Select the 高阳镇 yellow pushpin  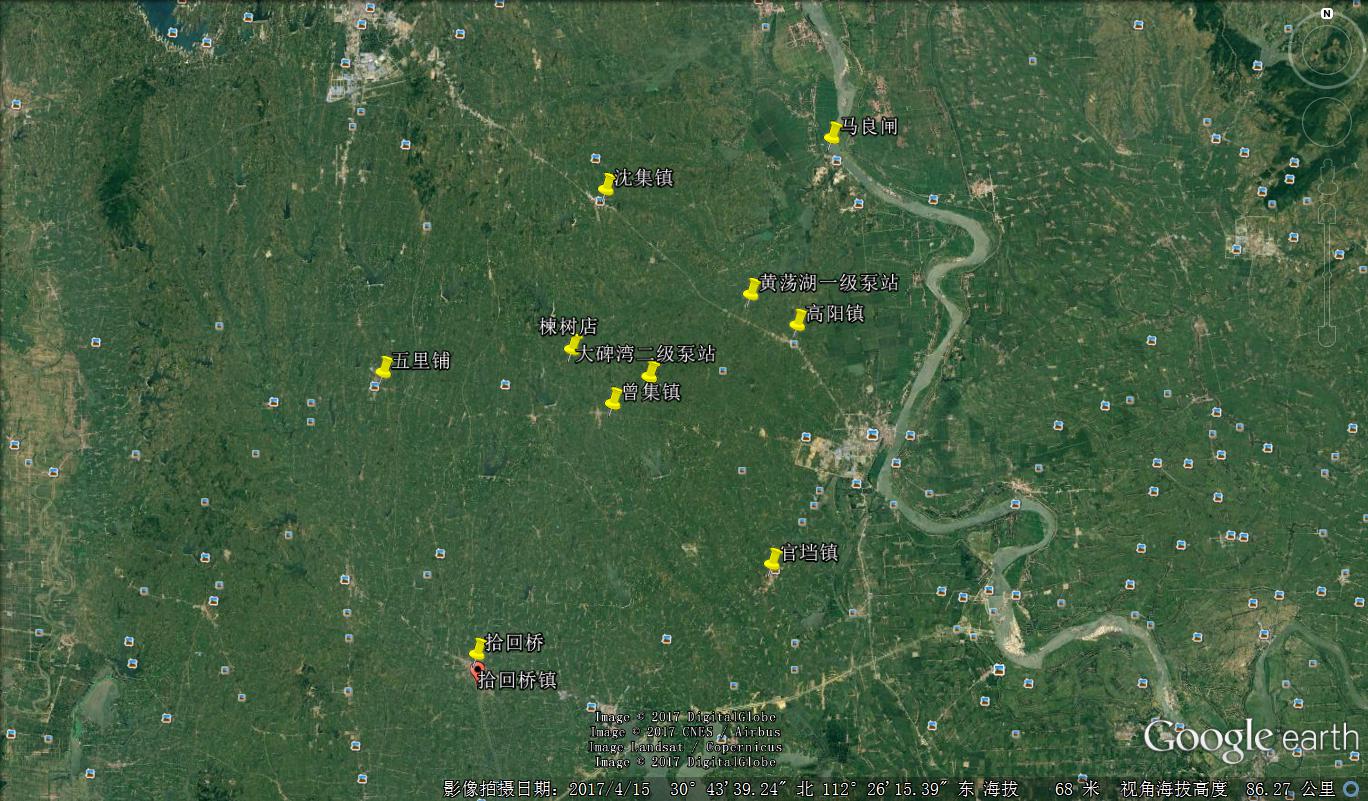[x=798, y=320]
